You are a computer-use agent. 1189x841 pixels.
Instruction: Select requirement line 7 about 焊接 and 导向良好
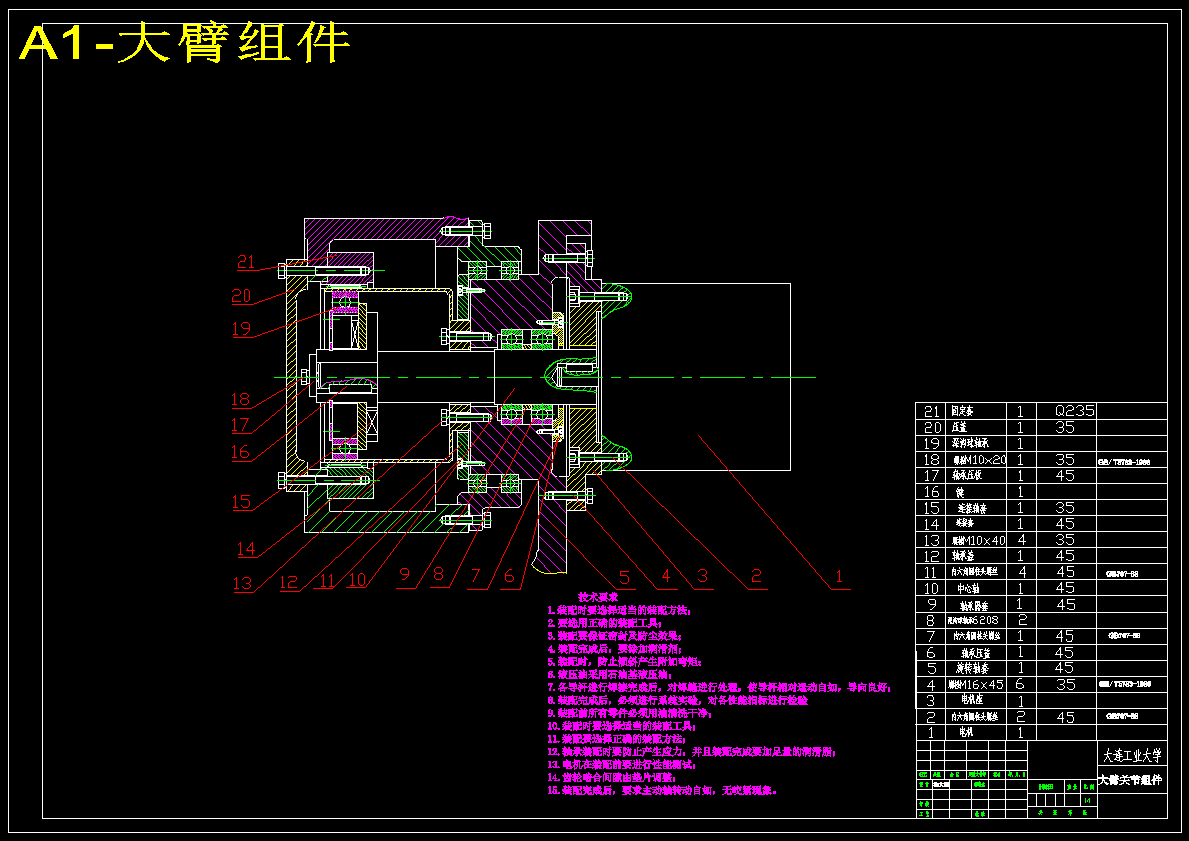(719, 688)
